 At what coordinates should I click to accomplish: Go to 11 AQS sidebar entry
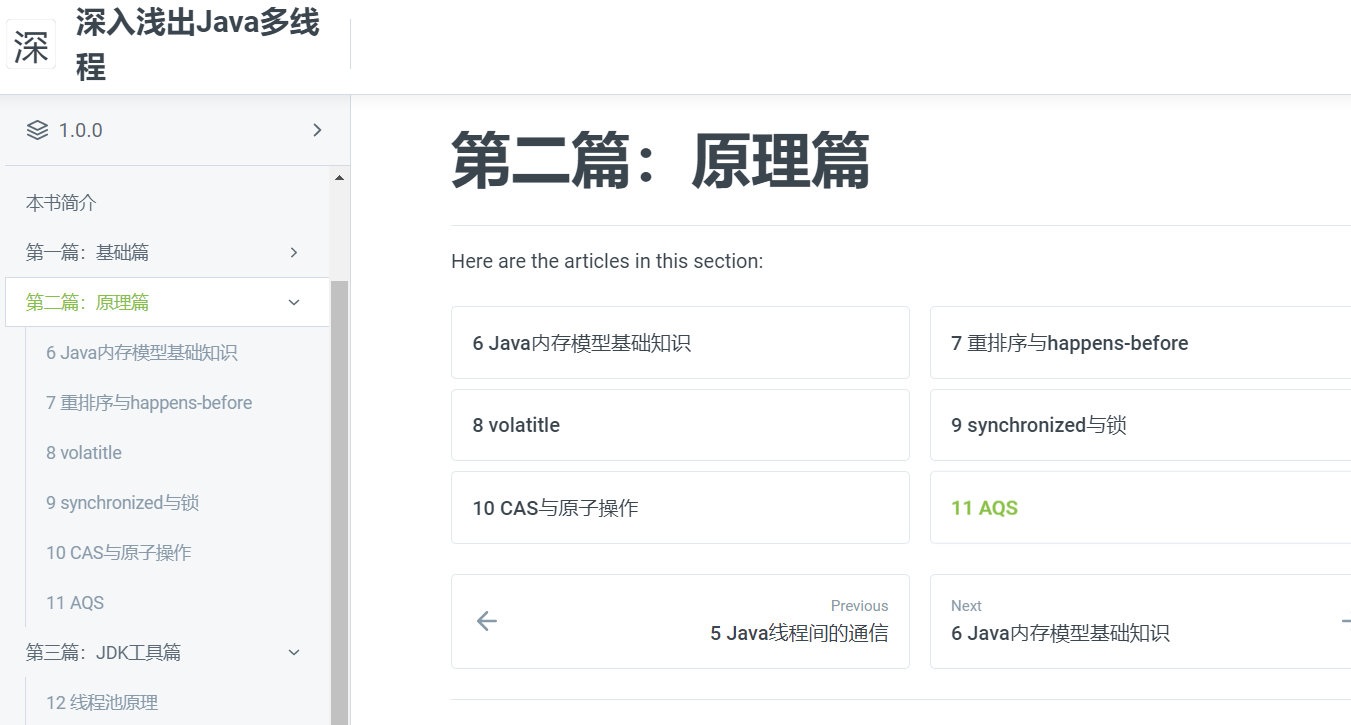coord(75,603)
